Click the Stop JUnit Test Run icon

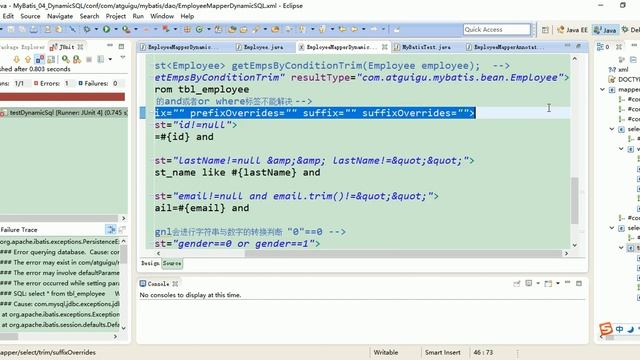(x=89, y=60)
